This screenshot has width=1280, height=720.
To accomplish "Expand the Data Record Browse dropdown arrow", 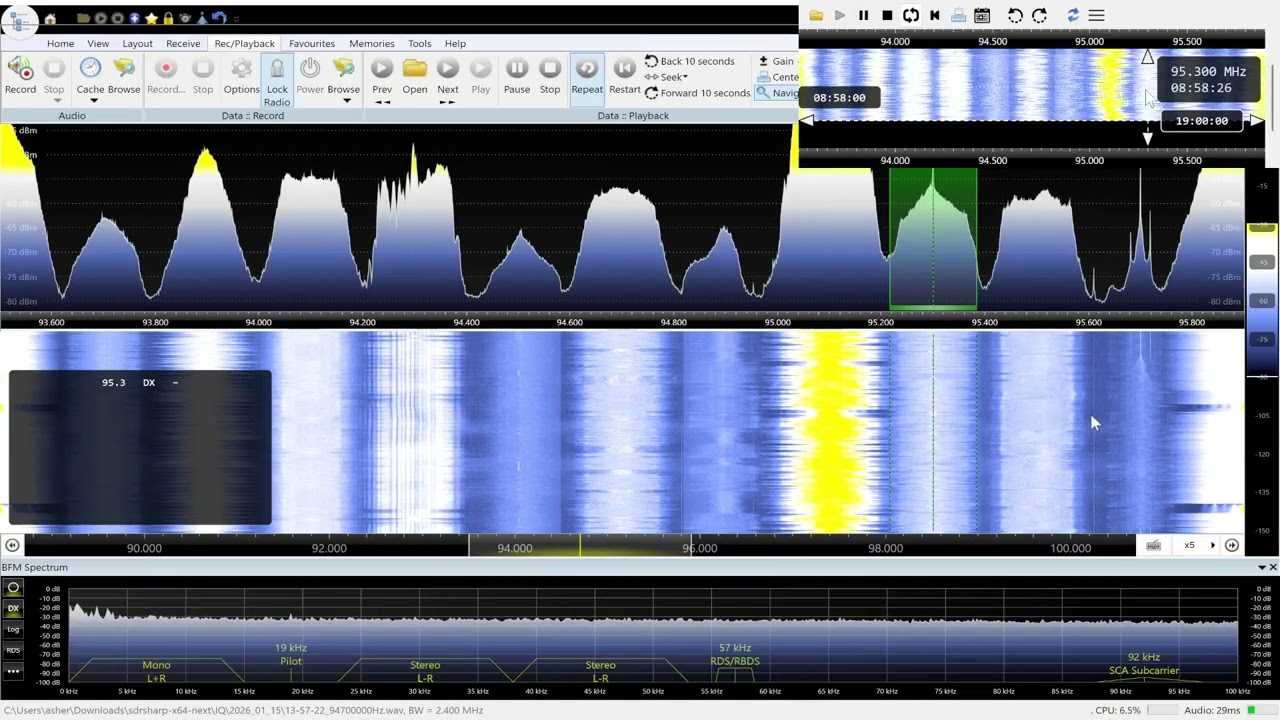I will pyautogui.click(x=347, y=101).
